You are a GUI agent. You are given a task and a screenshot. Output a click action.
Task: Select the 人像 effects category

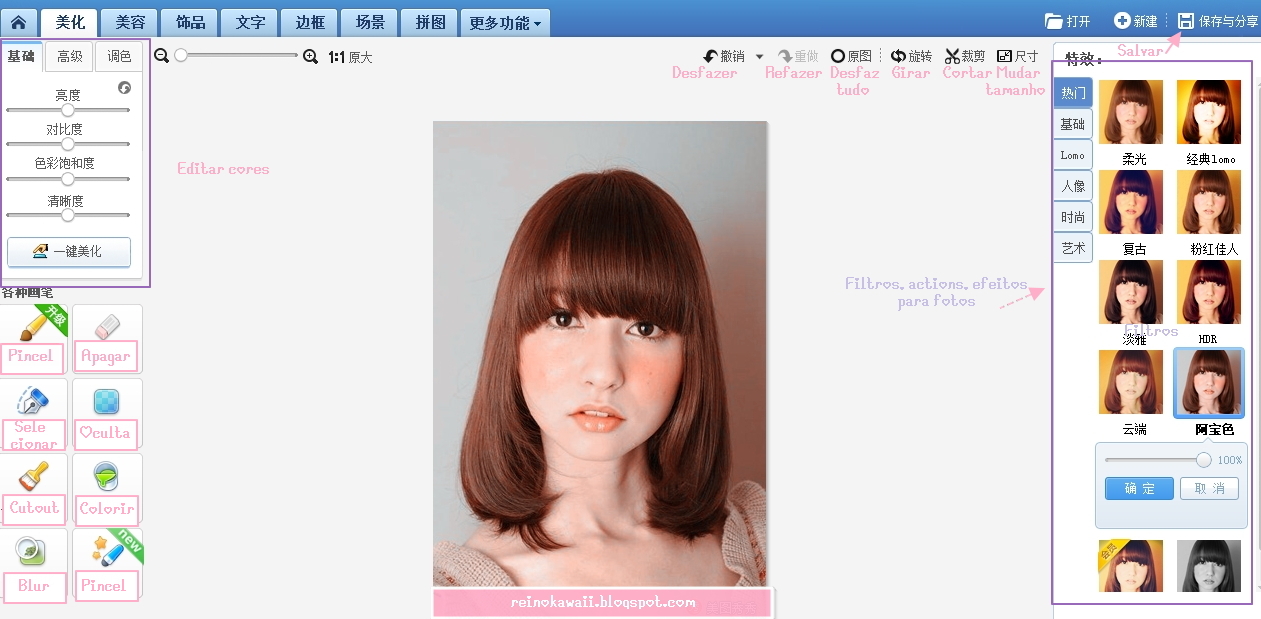point(1073,186)
